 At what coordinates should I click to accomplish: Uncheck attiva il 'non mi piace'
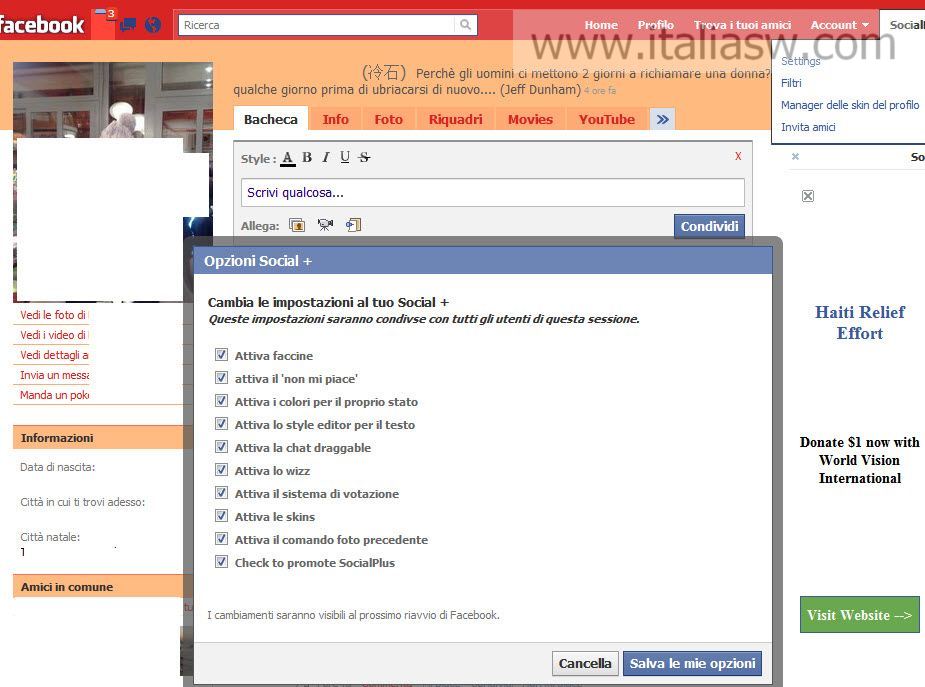click(221, 377)
